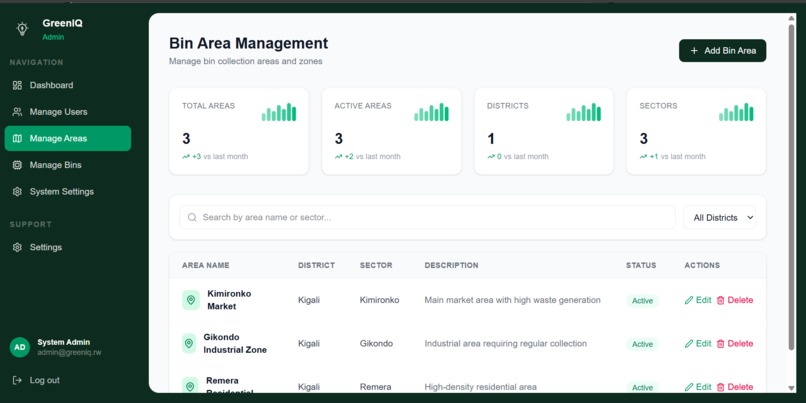Click the Dashboard grid icon in sidebar
Screen dimensions: 806x403
point(17,85)
